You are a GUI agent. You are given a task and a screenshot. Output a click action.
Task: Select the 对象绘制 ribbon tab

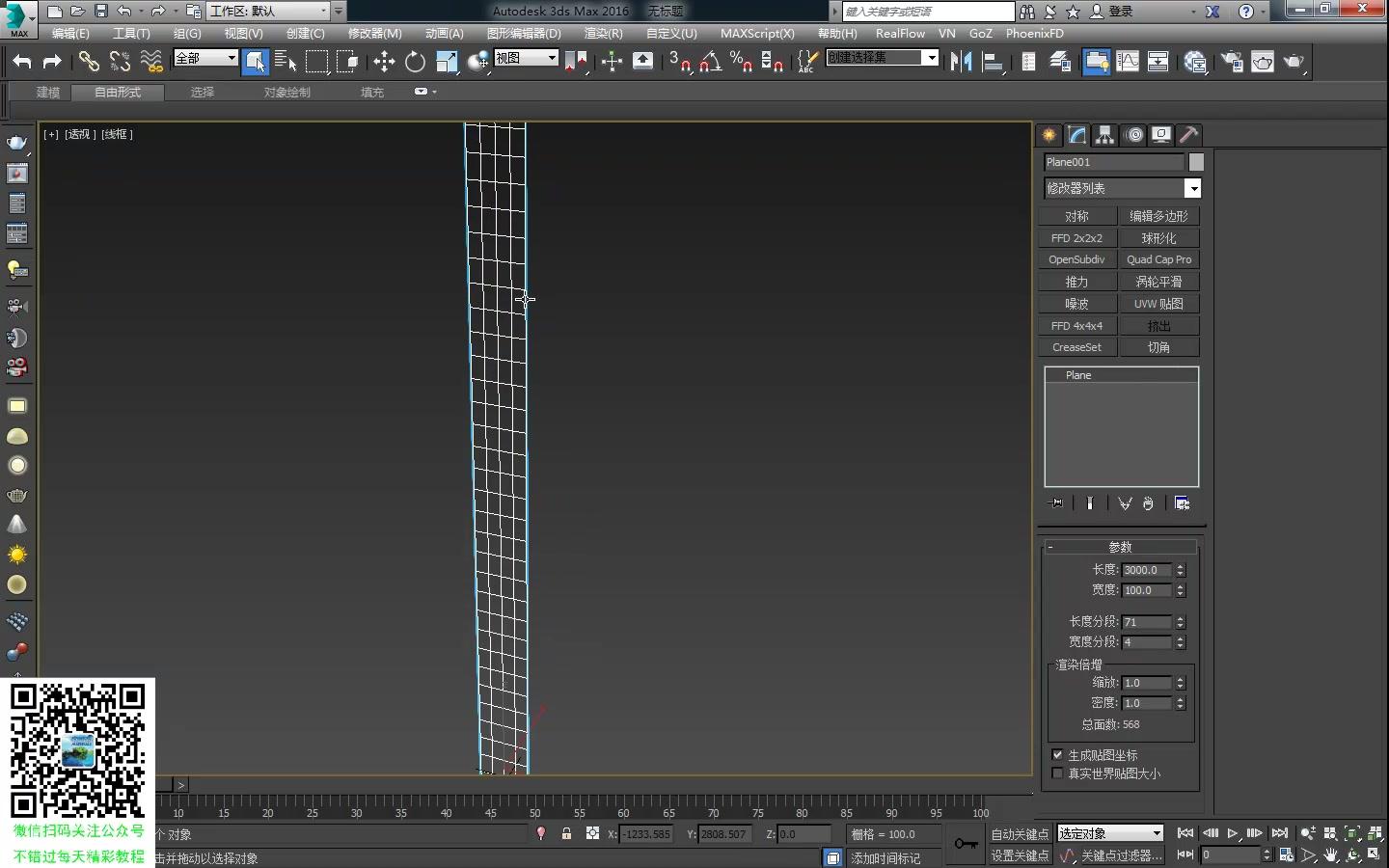pyautogui.click(x=287, y=93)
